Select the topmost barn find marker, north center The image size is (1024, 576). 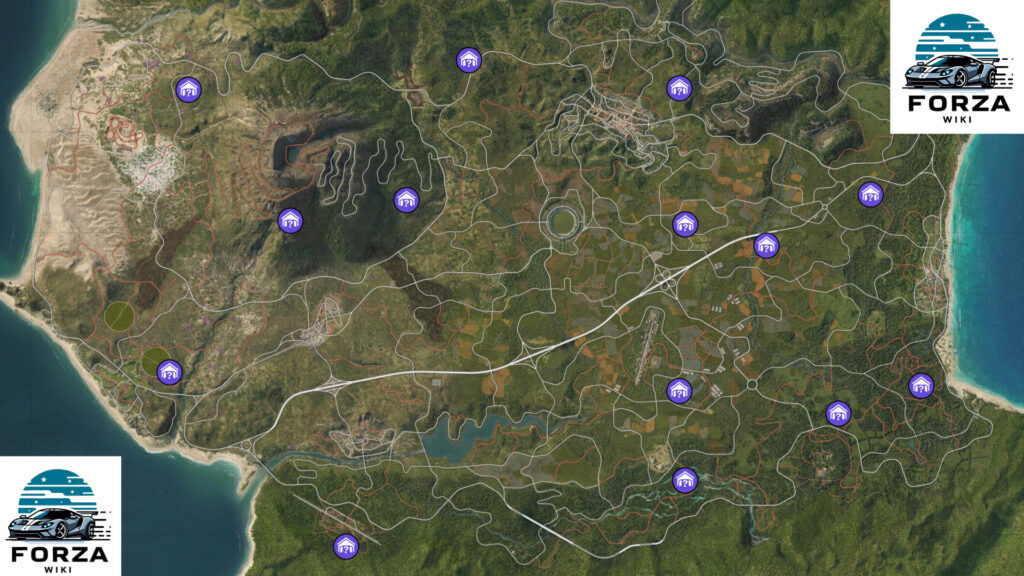468,60
